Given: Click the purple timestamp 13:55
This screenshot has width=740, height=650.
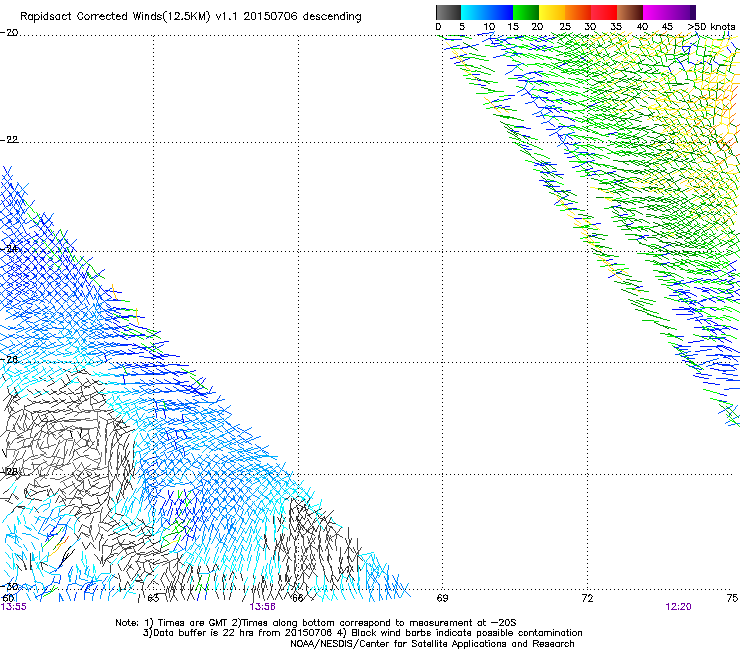Looking at the screenshot, I should point(14,607).
